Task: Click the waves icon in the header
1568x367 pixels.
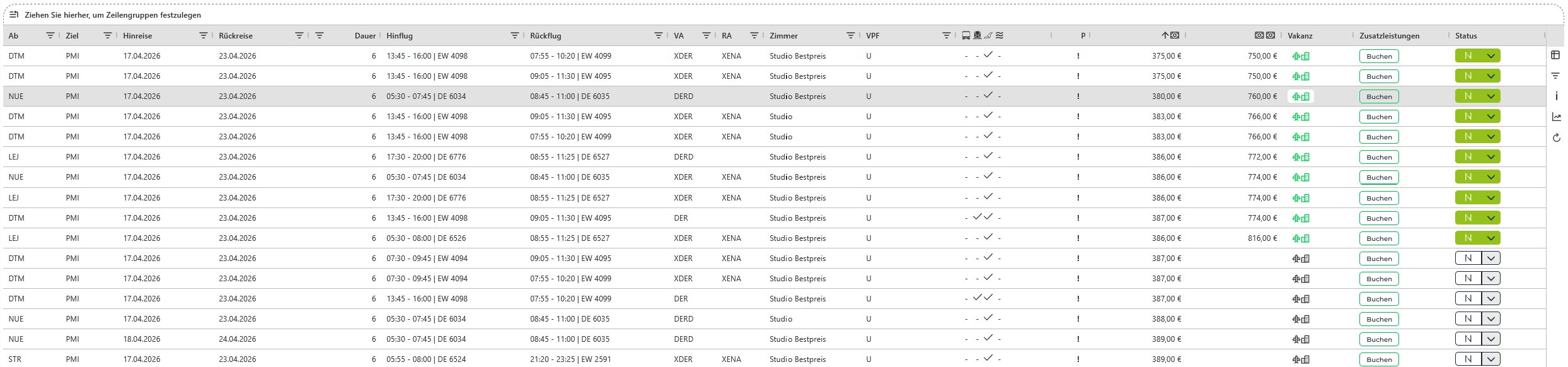Action: coord(1000,35)
